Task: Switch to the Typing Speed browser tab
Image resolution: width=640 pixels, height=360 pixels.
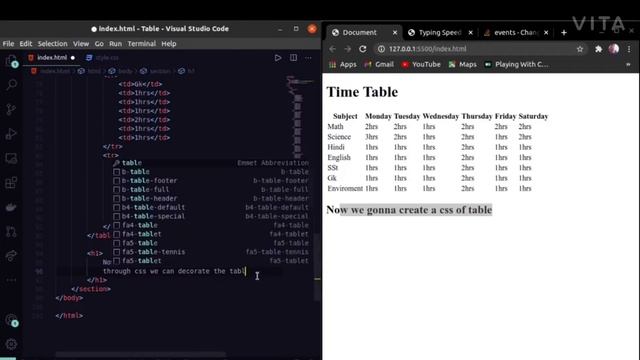Action: tap(440, 33)
